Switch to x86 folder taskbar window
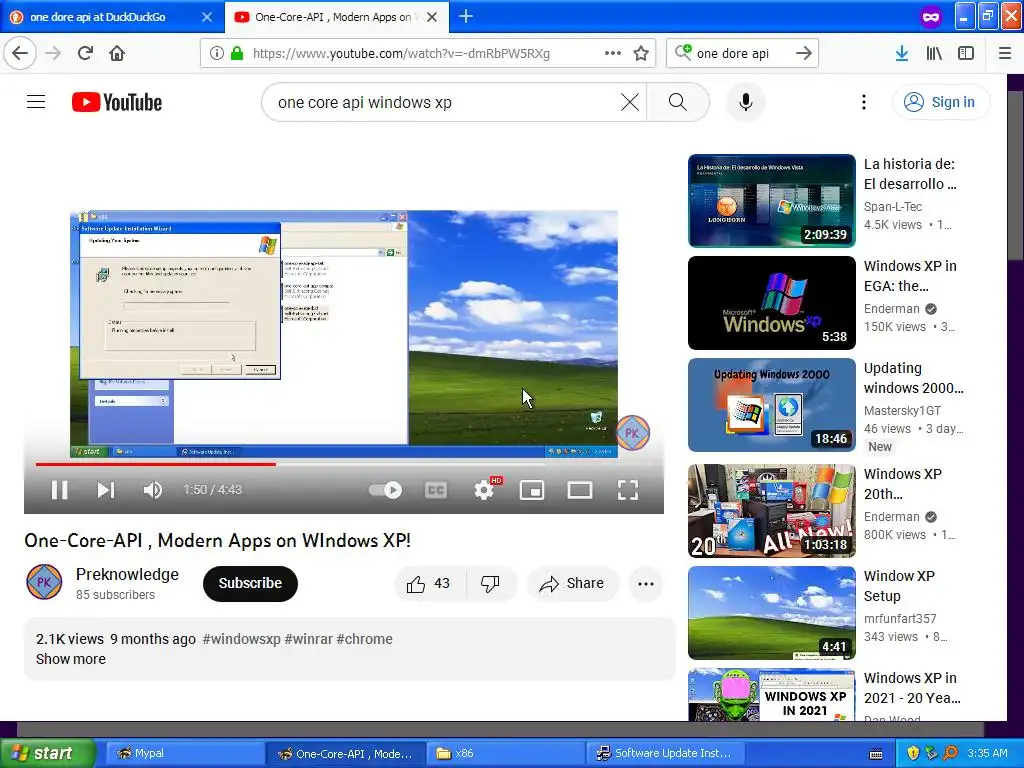This screenshot has width=1024, height=768. pyautogui.click(x=505, y=753)
